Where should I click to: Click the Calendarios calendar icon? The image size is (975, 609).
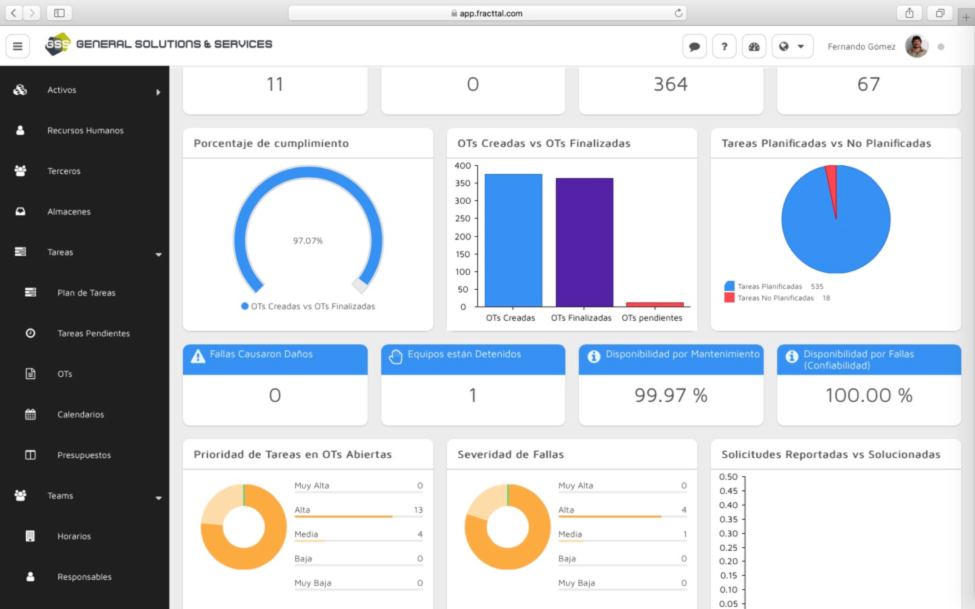point(30,414)
